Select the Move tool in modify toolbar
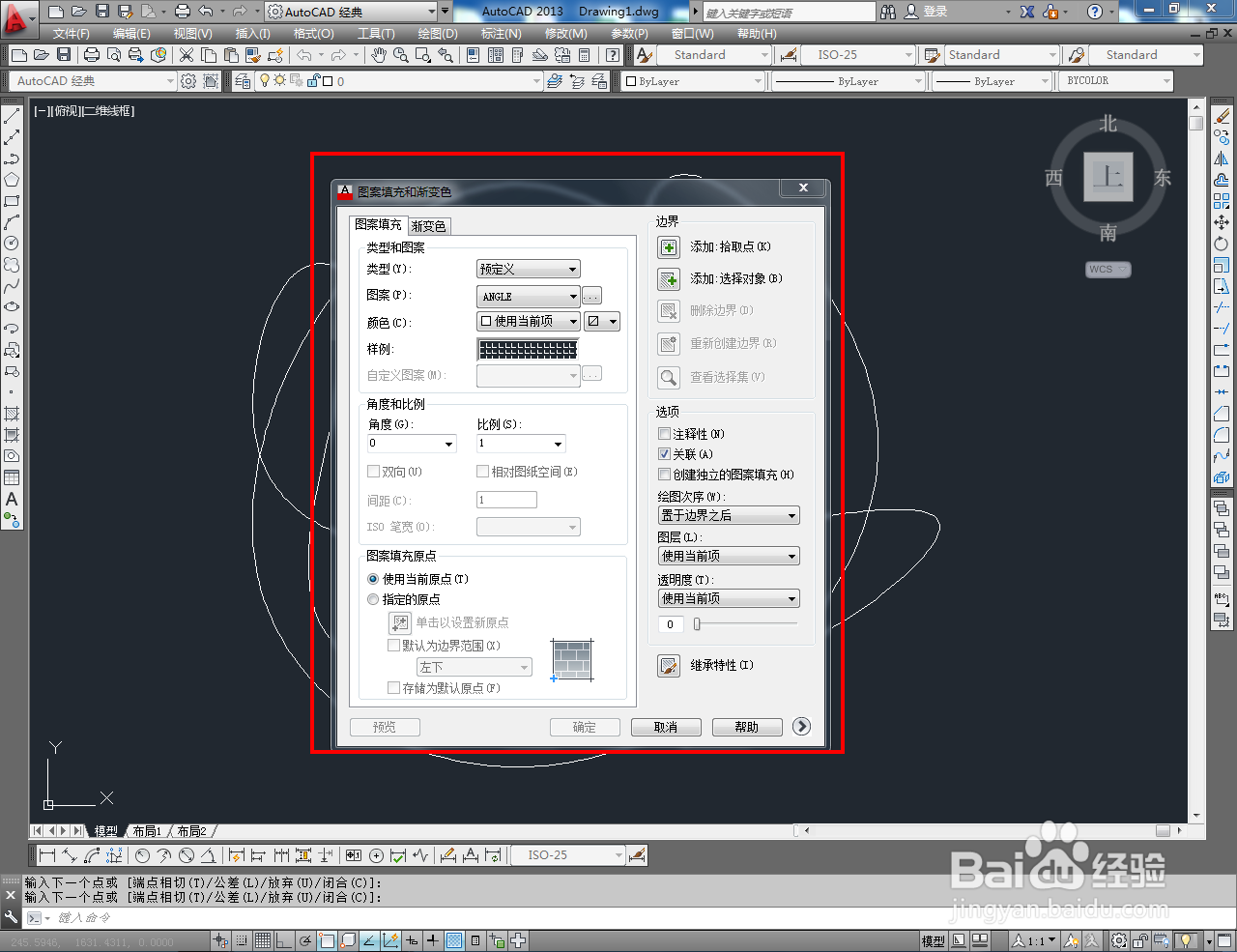Screen dimensions: 1237x952 click(x=1222, y=222)
